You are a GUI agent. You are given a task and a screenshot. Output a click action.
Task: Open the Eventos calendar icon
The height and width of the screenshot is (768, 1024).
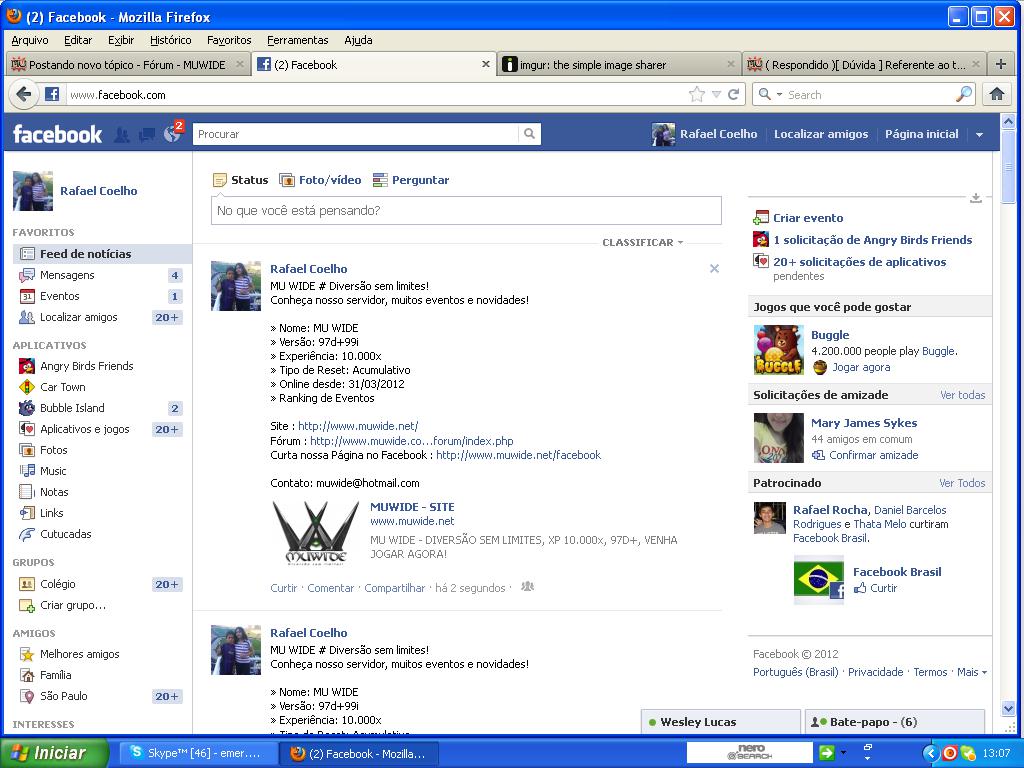click(27, 296)
